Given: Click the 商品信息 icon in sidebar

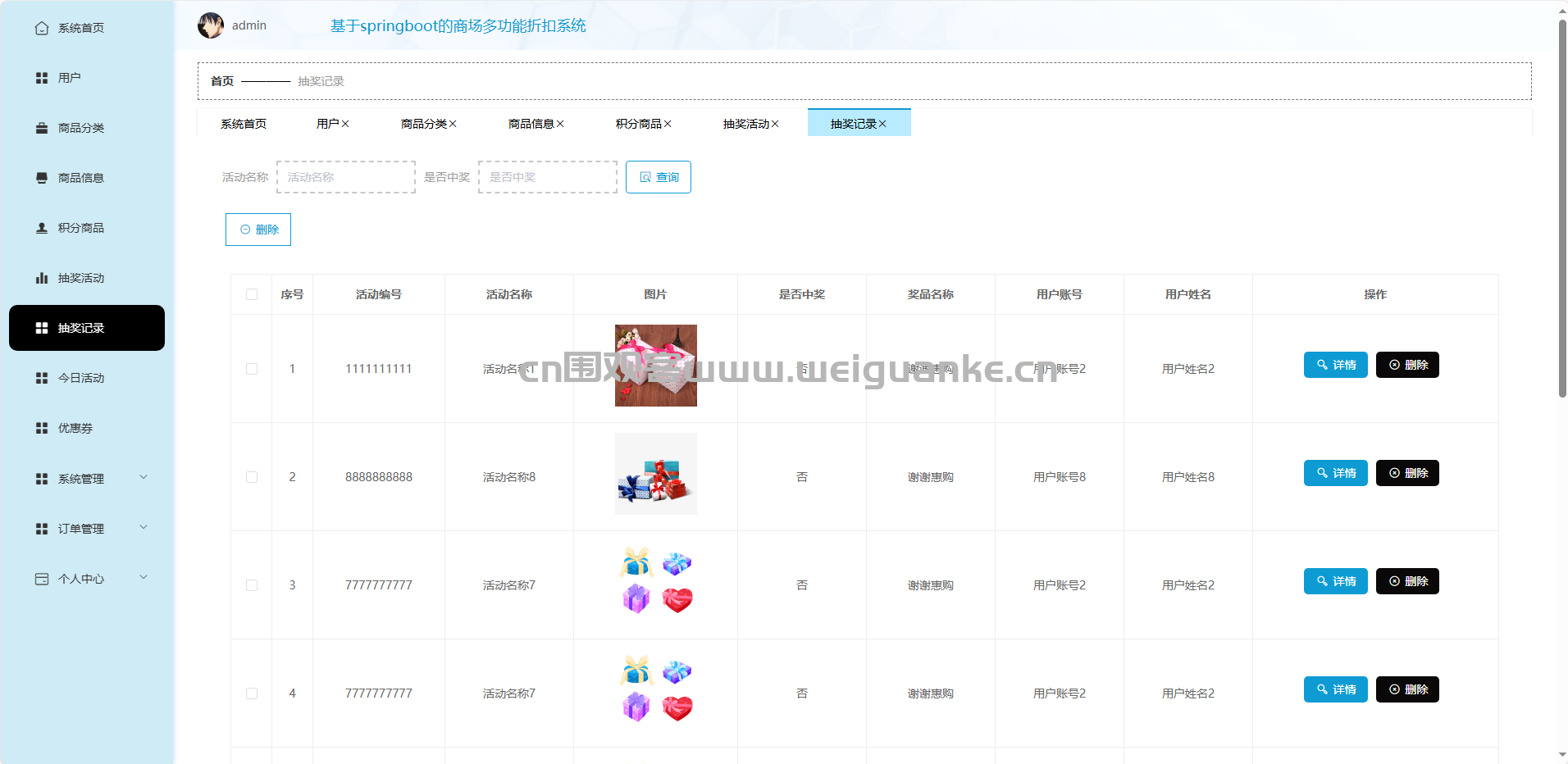Looking at the screenshot, I should coord(42,178).
